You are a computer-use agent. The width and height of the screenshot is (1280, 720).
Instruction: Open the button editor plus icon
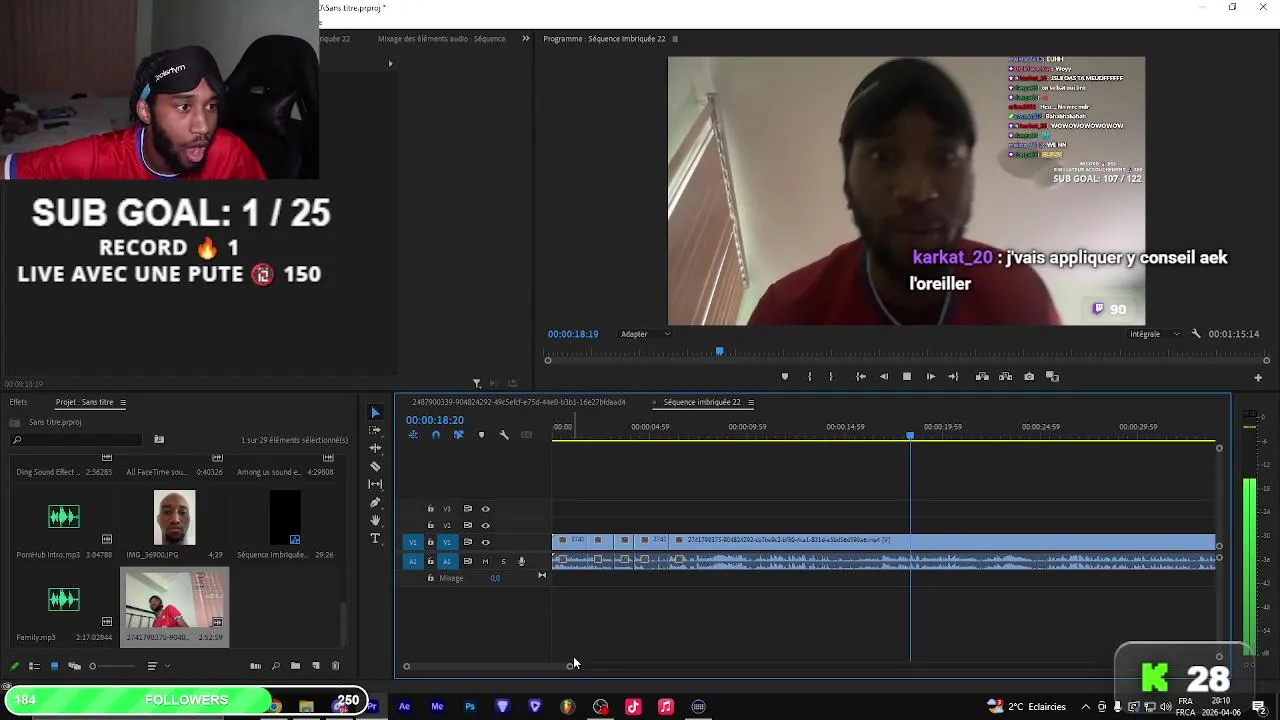click(x=1258, y=378)
